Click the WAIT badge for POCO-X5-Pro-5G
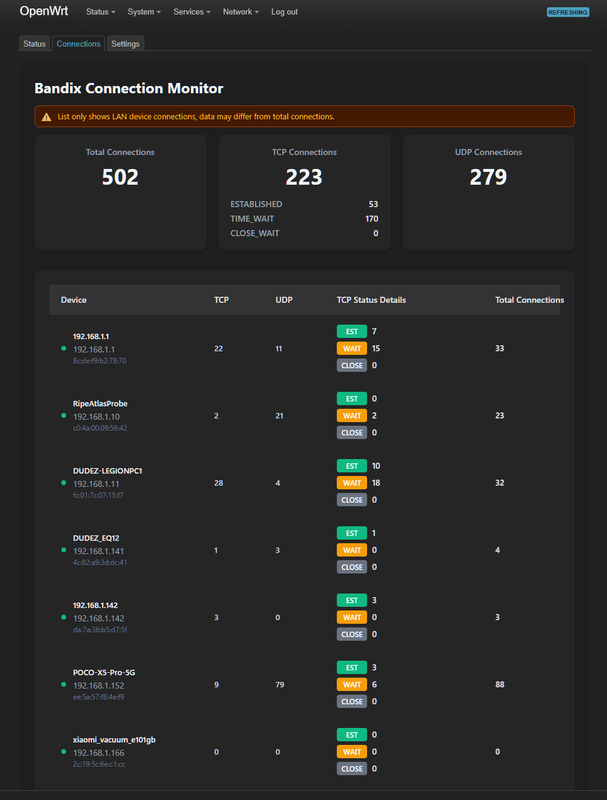The height and width of the screenshot is (800, 607). (x=352, y=685)
